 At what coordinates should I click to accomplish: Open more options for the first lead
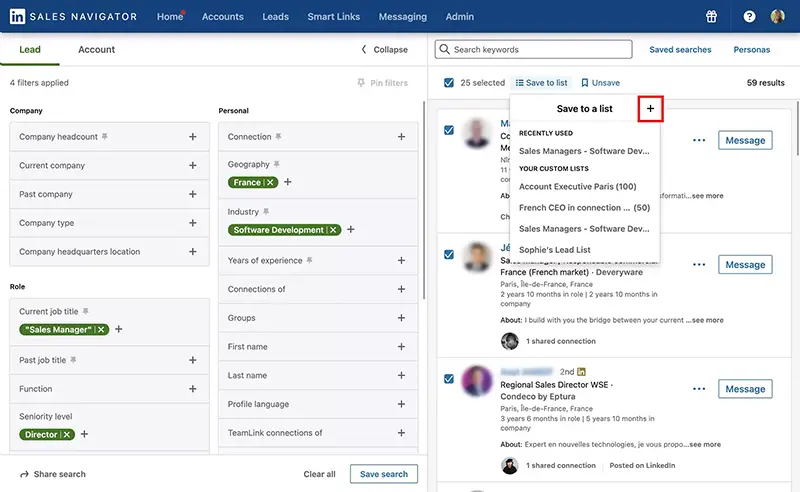(x=699, y=140)
